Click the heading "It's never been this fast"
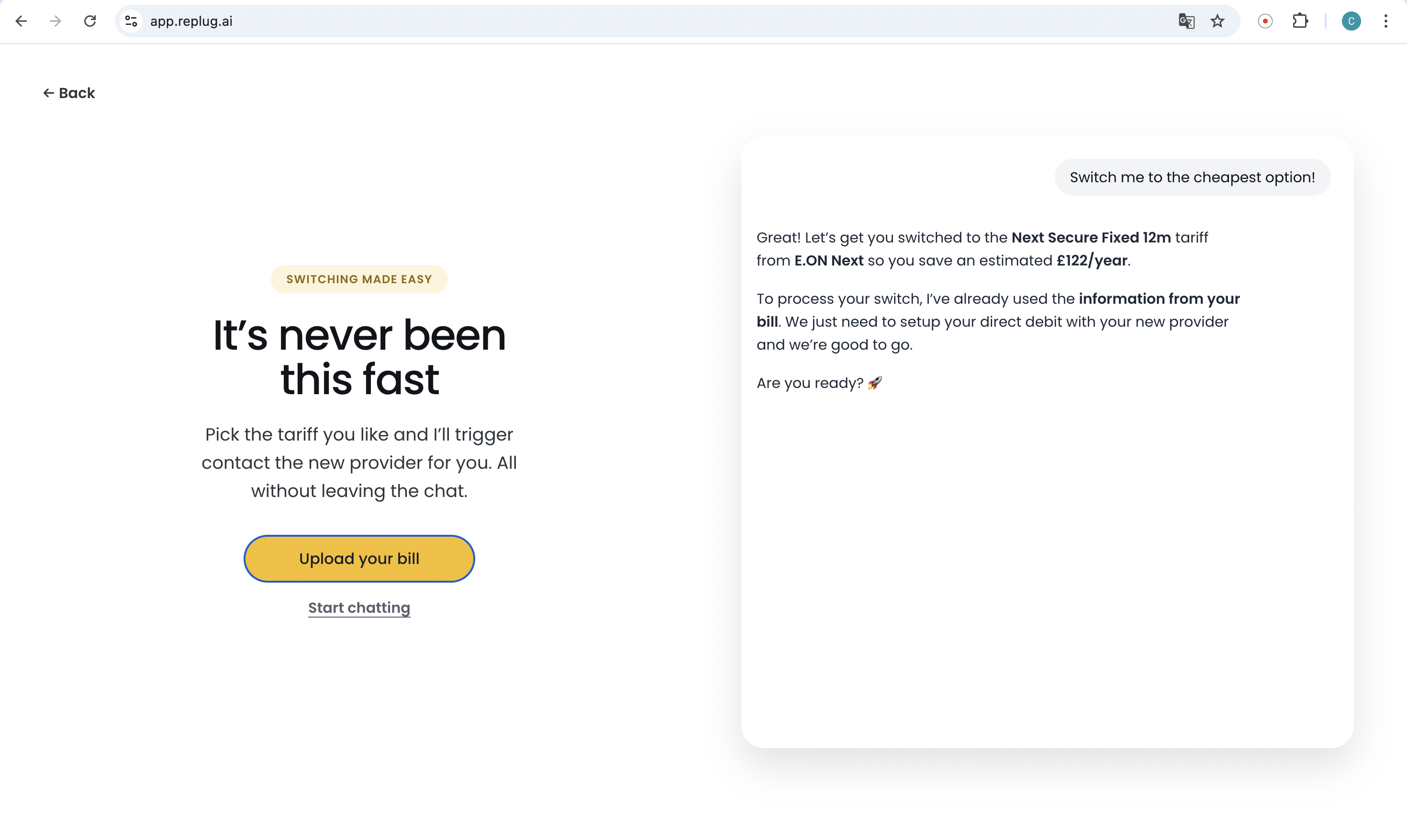This screenshot has width=1407, height=840. (359, 356)
